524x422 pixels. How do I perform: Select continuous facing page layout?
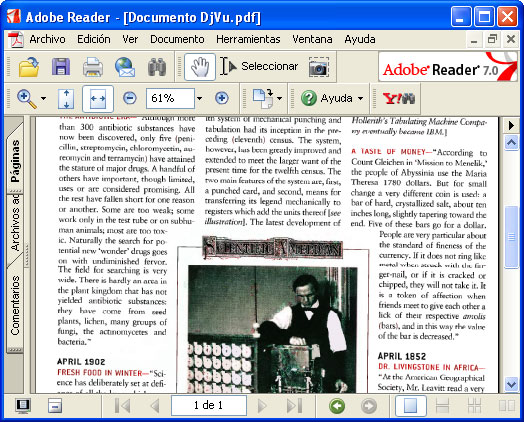[x=475, y=406]
